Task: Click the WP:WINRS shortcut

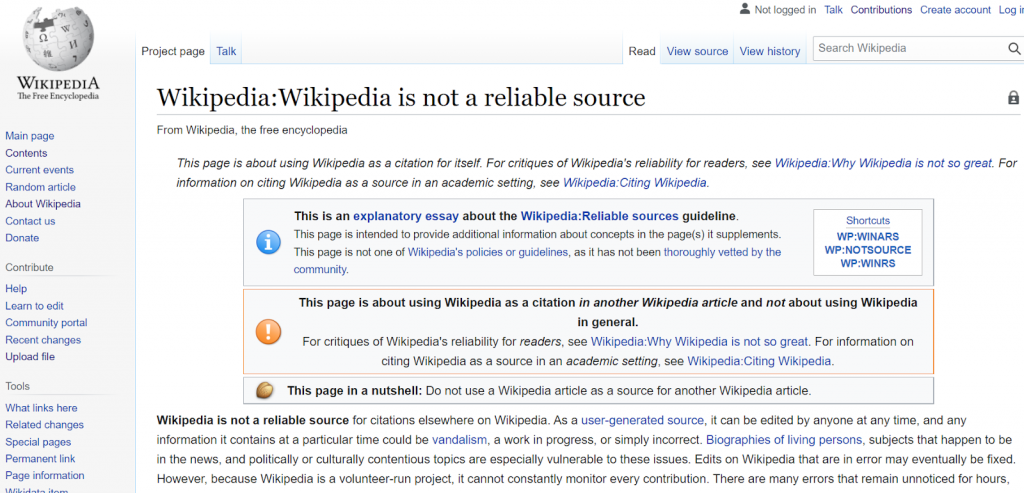Action: (x=867, y=264)
